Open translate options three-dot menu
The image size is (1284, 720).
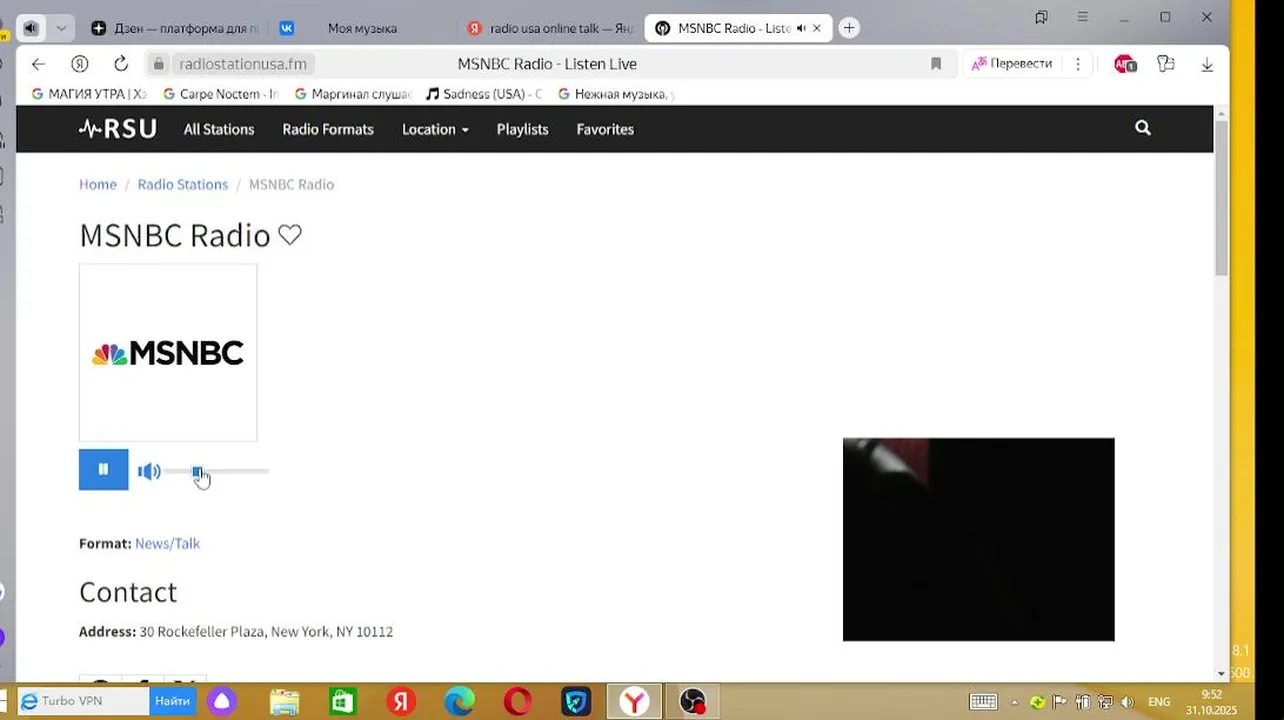pyautogui.click(x=1078, y=64)
